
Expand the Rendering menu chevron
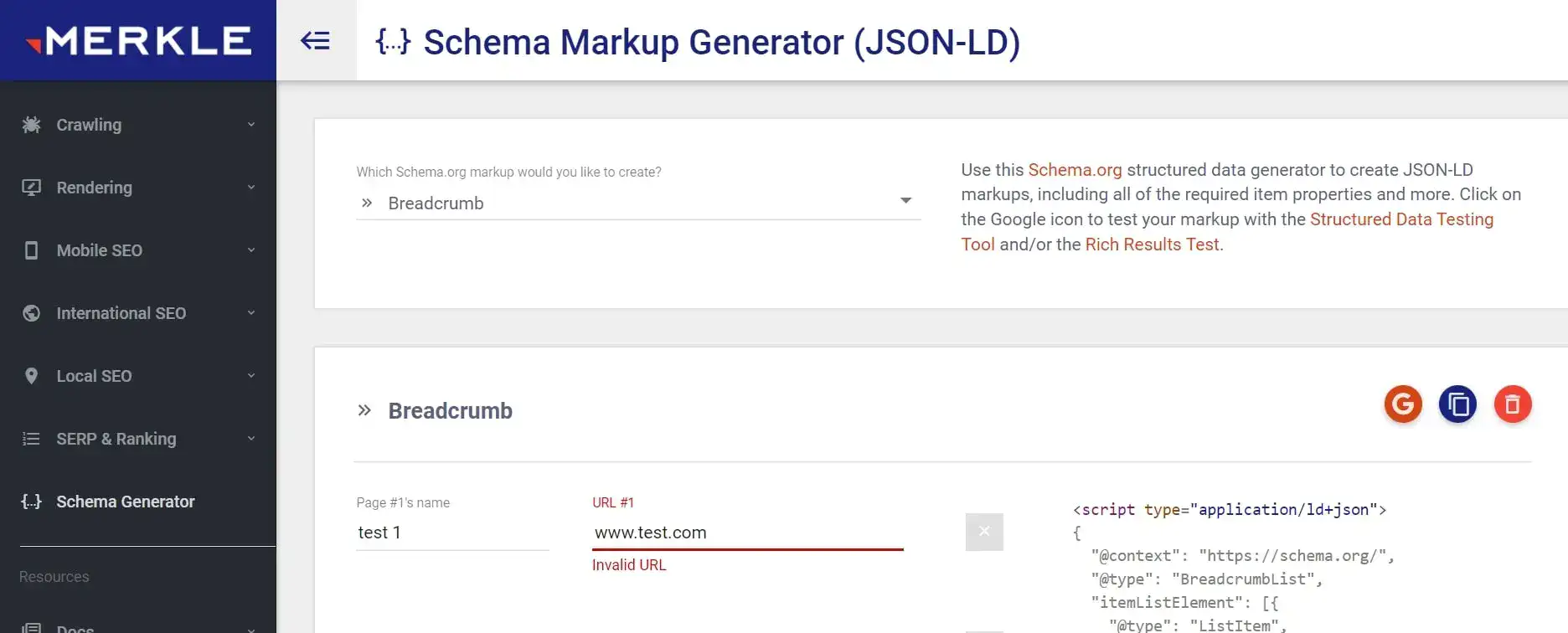[251, 188]
